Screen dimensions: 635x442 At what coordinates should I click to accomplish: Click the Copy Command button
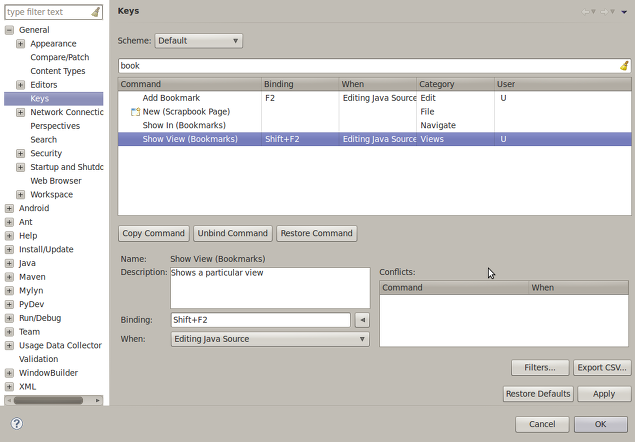pyautogui.click(x=153, y=233)
